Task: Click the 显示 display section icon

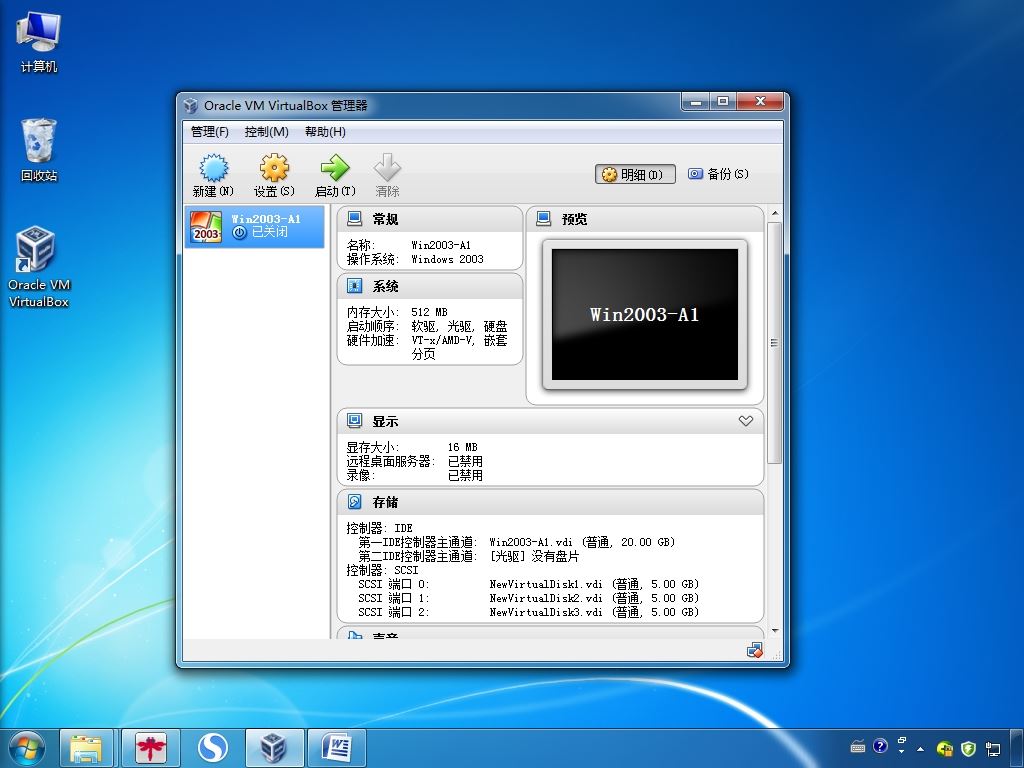Action: 355,421
